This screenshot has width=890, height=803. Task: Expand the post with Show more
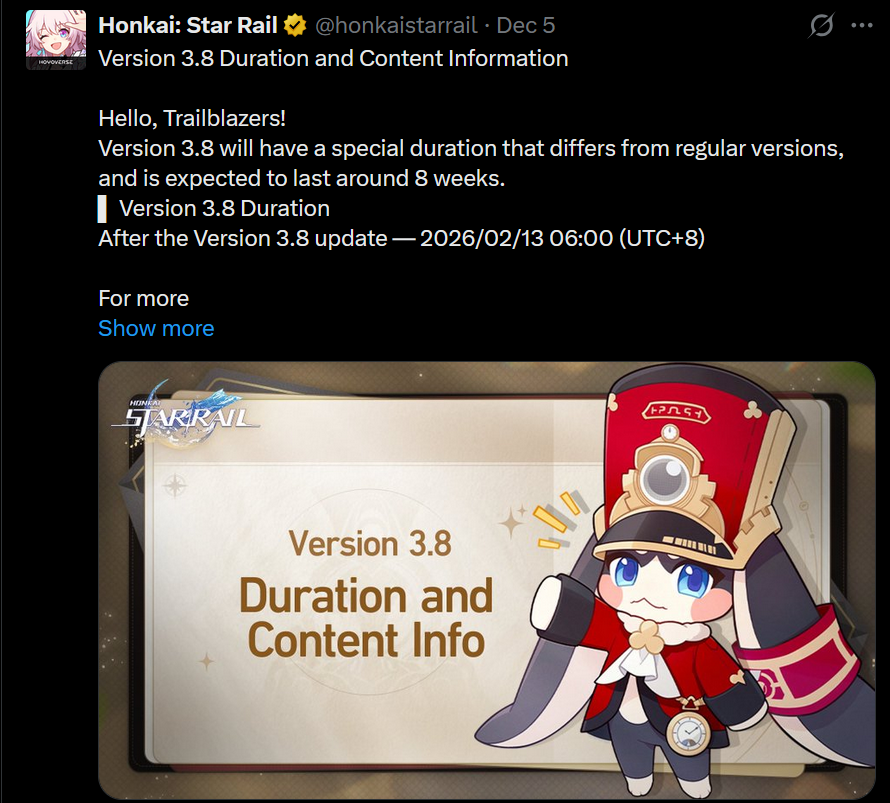click(x=156, y=328)
